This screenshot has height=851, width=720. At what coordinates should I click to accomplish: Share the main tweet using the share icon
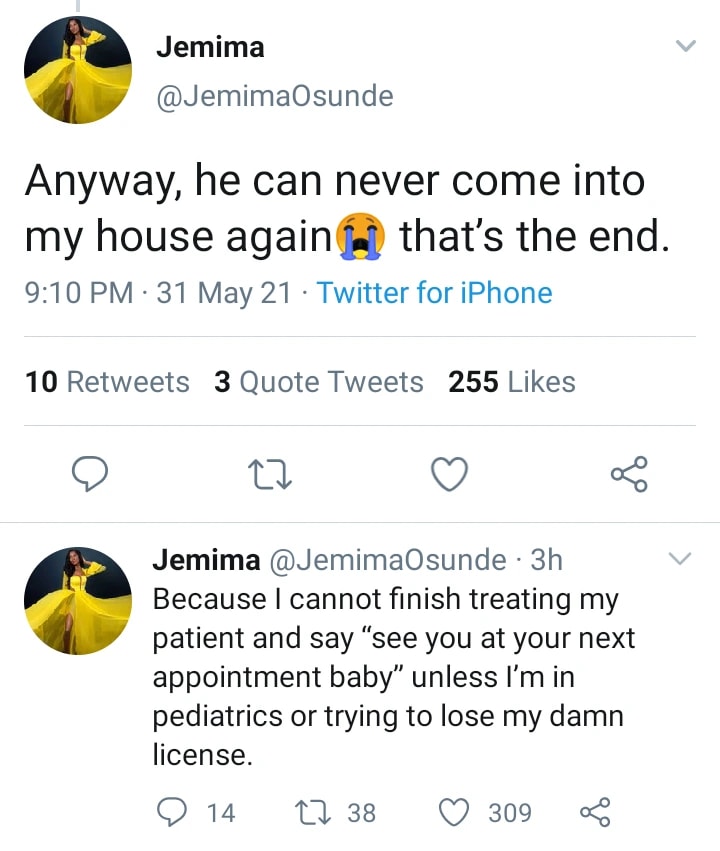[x=629, y=474]
